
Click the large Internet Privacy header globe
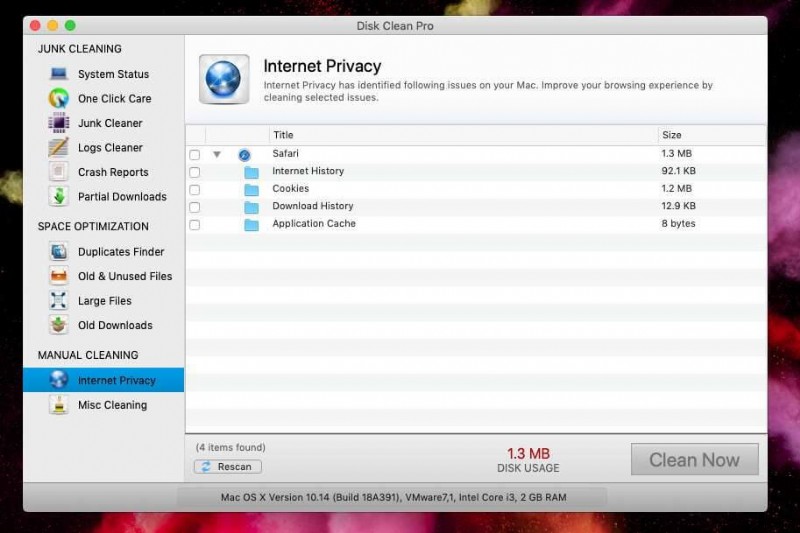pyautogui.click(x=224, y=80)
